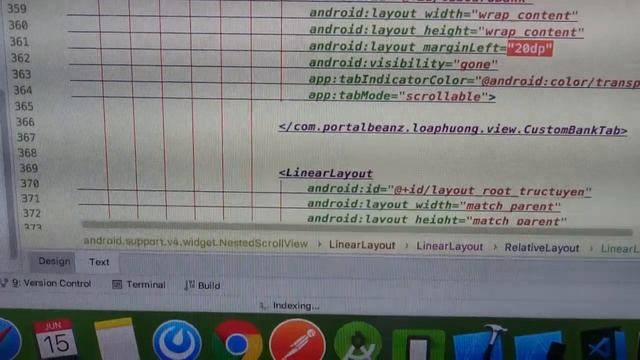Launch Google Chrome from the dock
The height and width of the screenshot is (360, 640).
(x=238, y=341)
